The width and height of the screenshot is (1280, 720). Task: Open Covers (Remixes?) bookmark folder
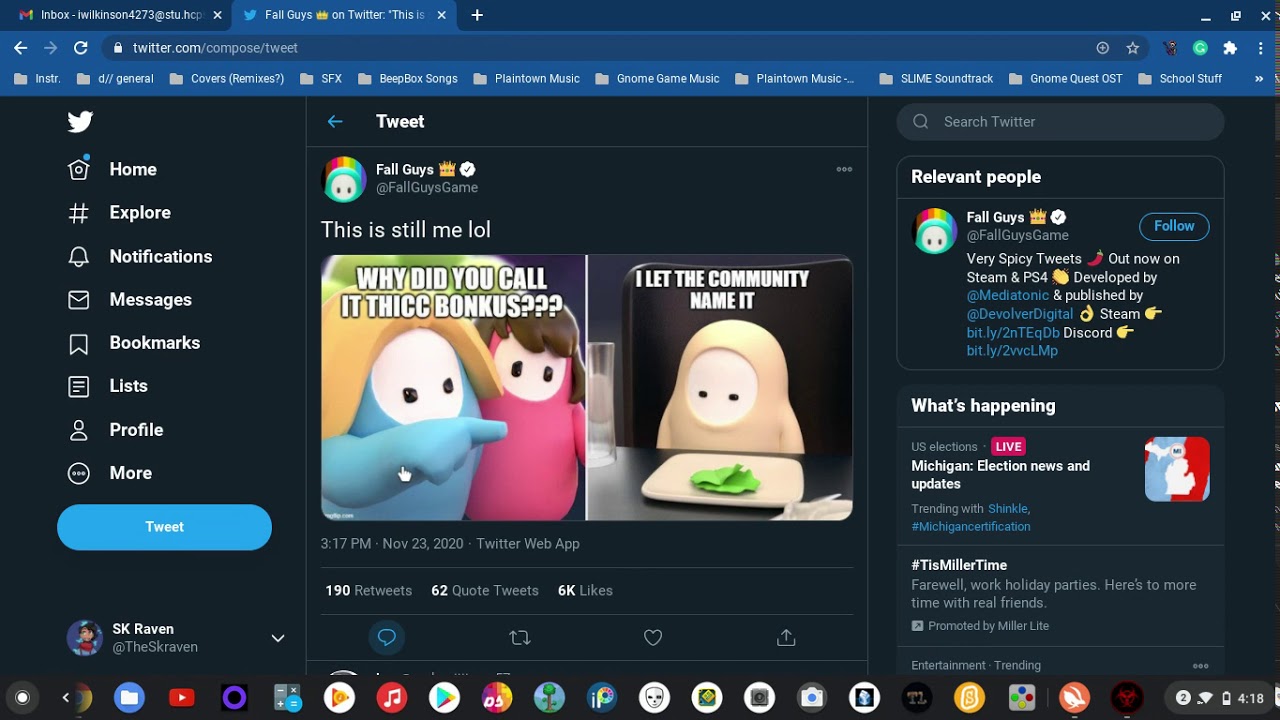(227, 79)
